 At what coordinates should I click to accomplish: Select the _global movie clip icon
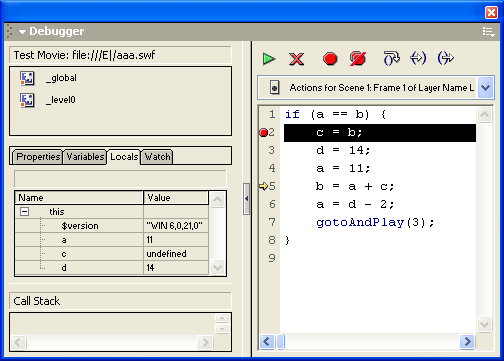[x=27, y=78]
